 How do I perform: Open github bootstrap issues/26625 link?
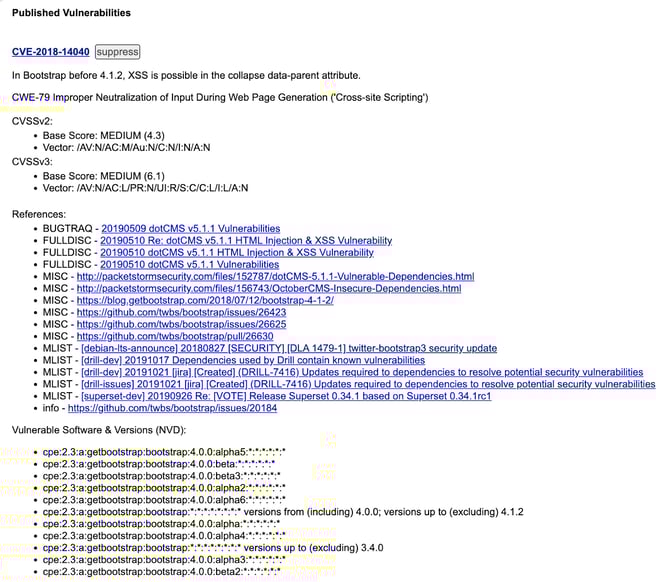[181, 324]
